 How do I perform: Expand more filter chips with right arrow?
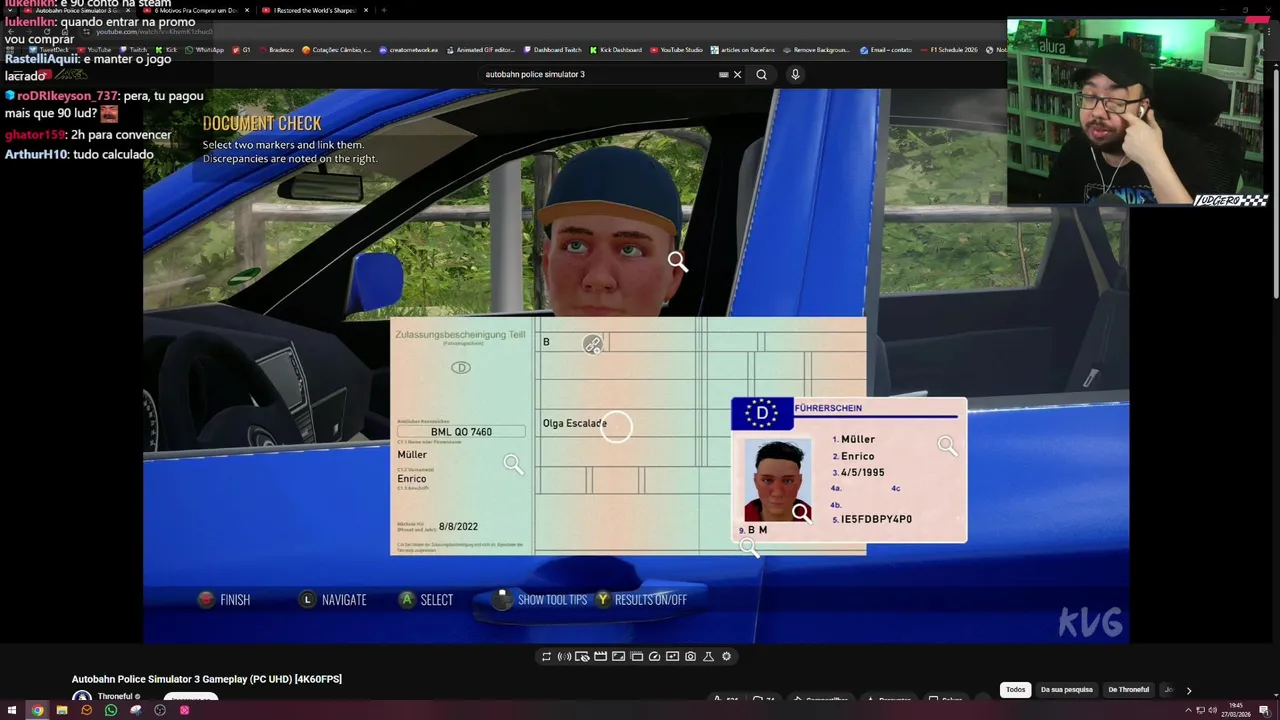(1188, 690)
